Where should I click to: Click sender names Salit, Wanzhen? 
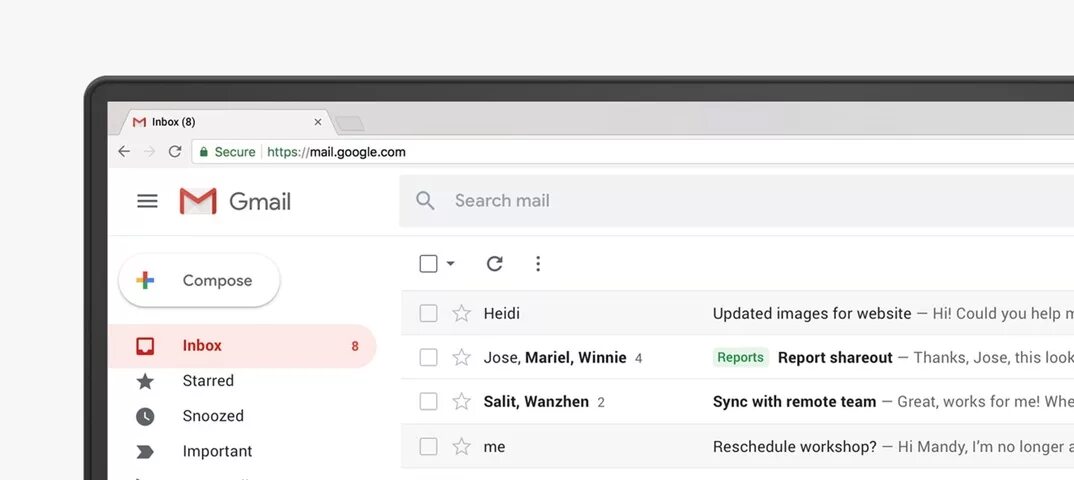[536, 402]
